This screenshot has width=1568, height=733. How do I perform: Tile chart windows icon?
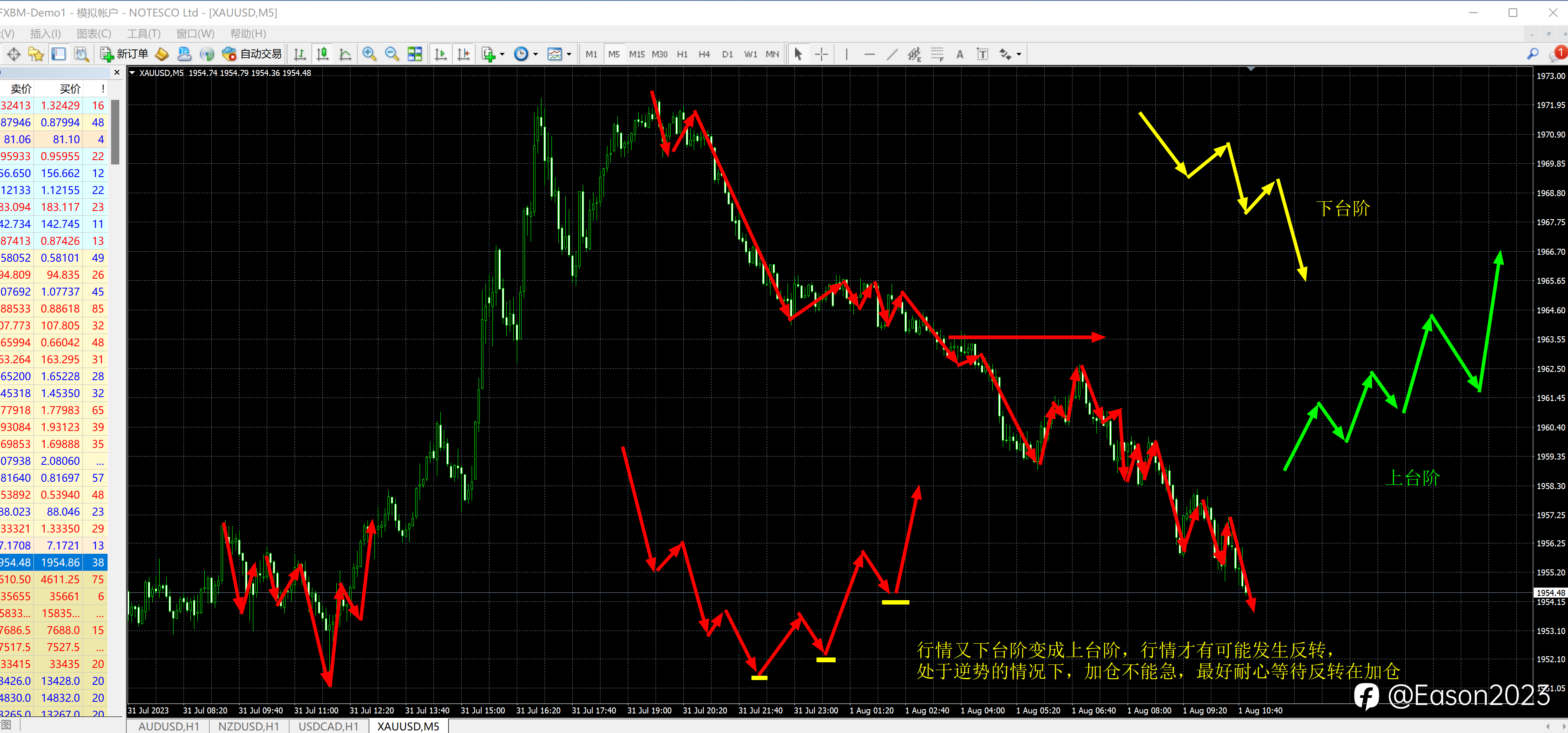[x=414, y=54]
